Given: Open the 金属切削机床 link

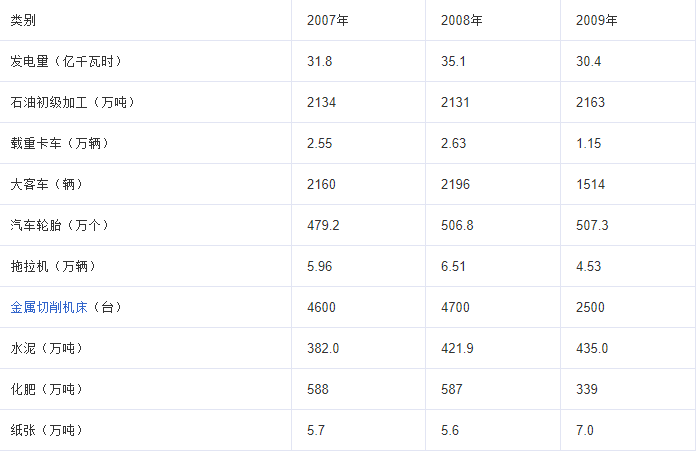Looking at the screenshot, I should tap(49, 307).
